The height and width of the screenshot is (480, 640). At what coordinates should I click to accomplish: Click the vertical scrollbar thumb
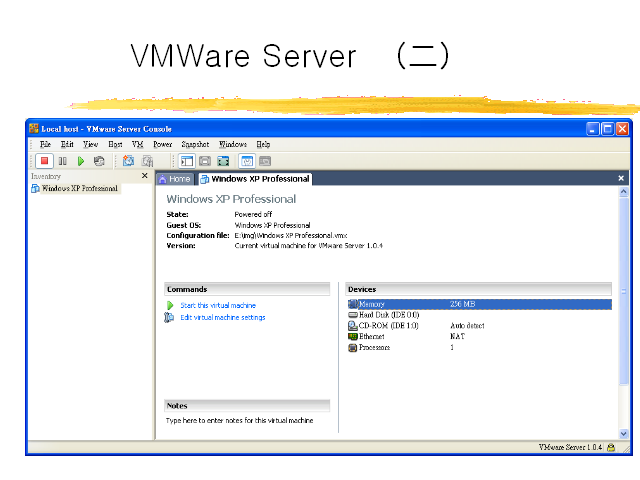(624, 291)
